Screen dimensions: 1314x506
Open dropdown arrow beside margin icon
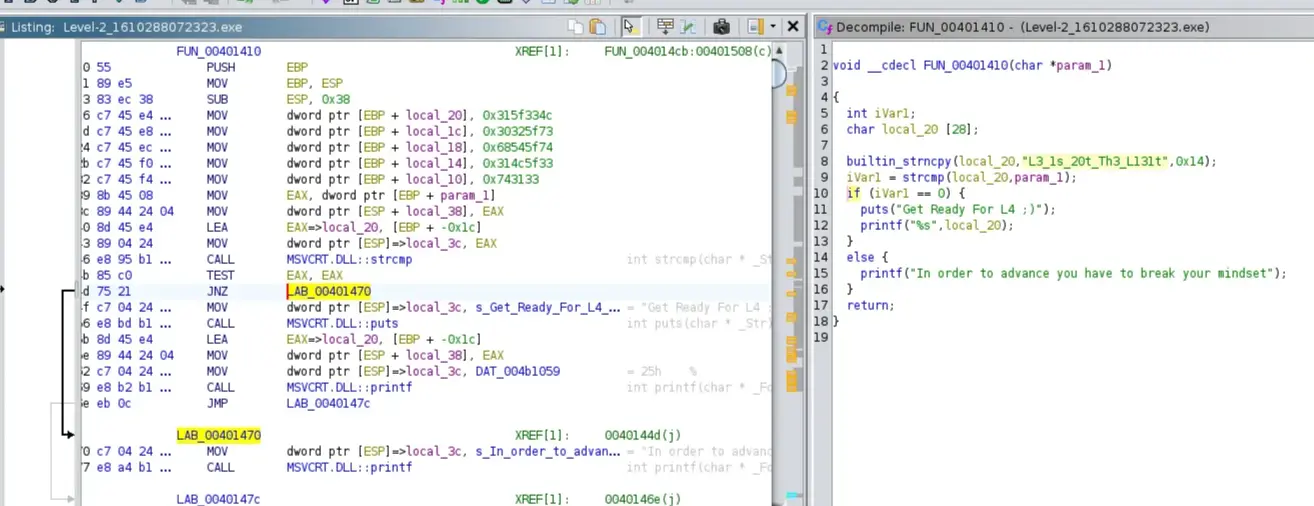tap(773, 27)
